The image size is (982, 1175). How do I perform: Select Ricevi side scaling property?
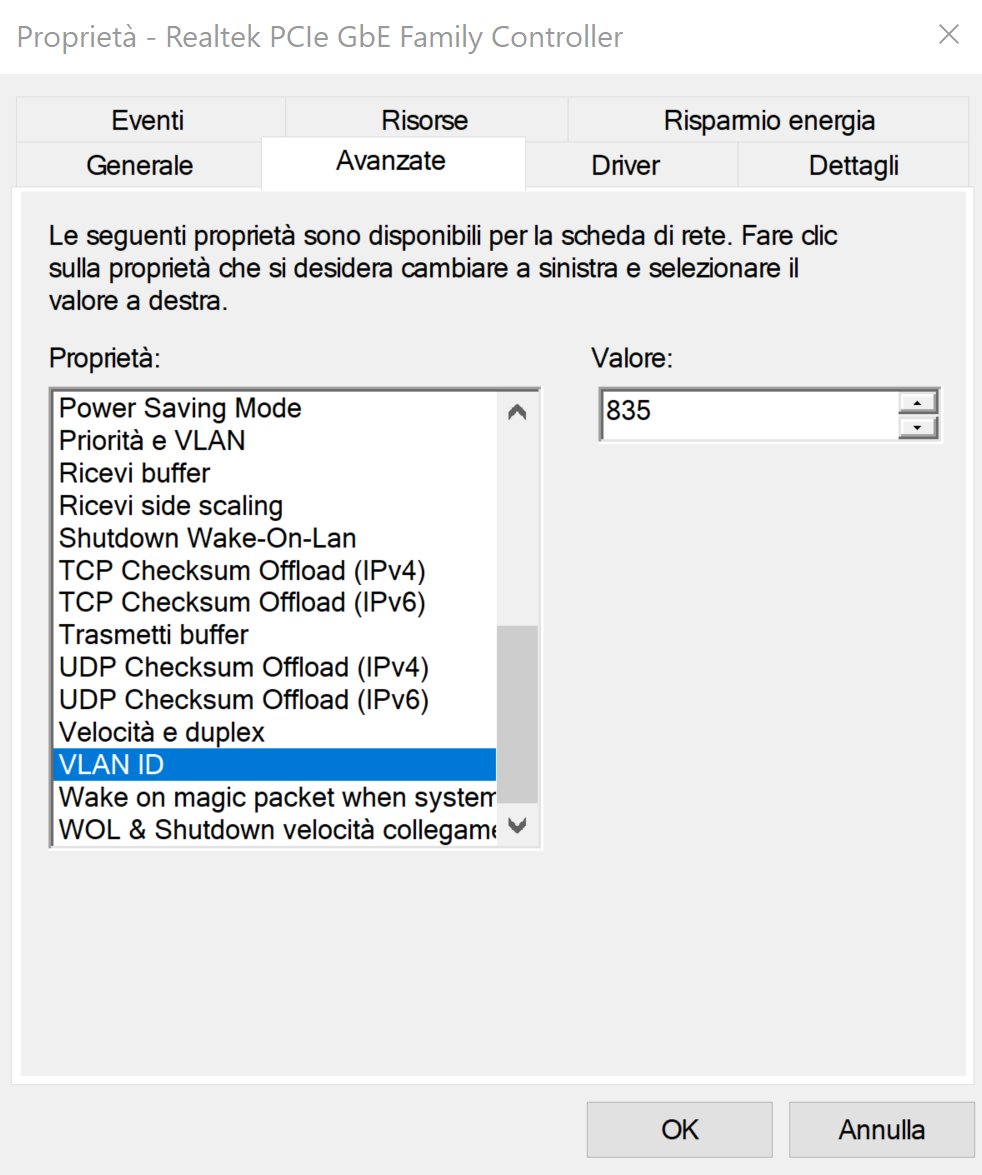click(x=275, y=506)
